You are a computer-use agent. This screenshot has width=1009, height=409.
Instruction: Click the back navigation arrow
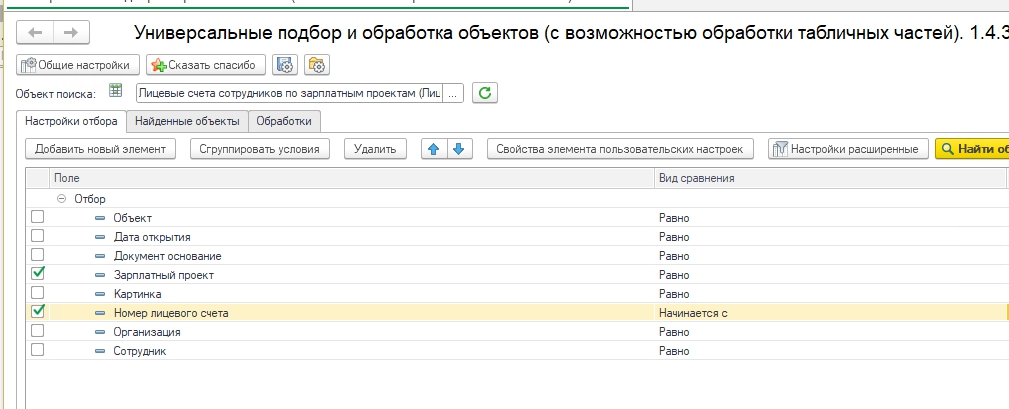pos(36,33)
